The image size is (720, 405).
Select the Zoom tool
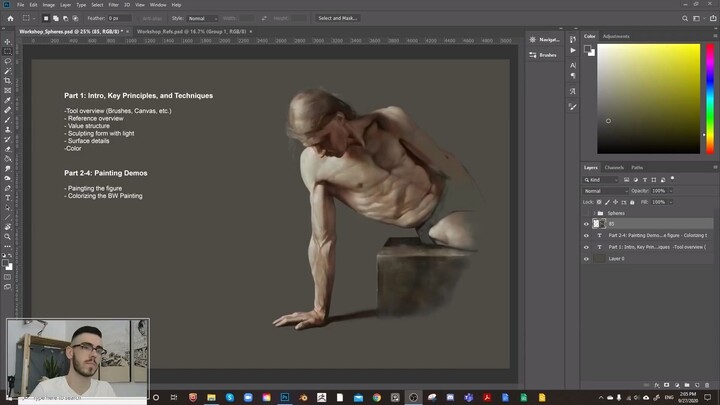[x=7, y=237]
